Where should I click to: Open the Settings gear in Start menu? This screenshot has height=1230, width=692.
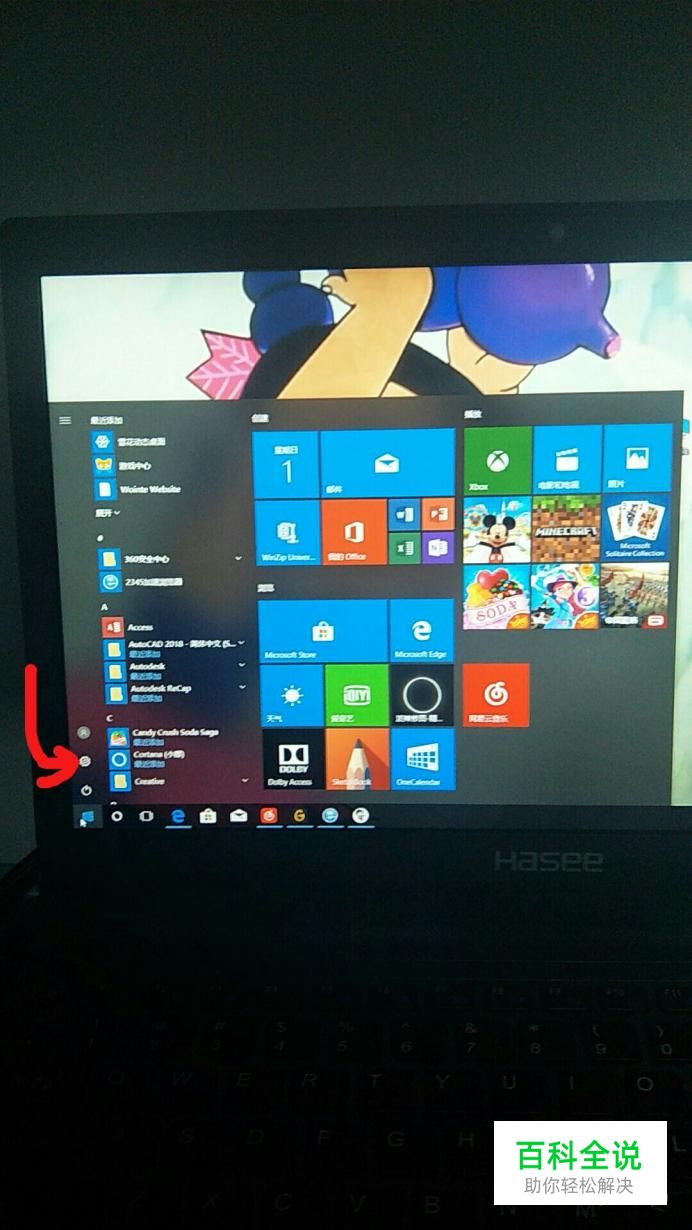(85, 761)
